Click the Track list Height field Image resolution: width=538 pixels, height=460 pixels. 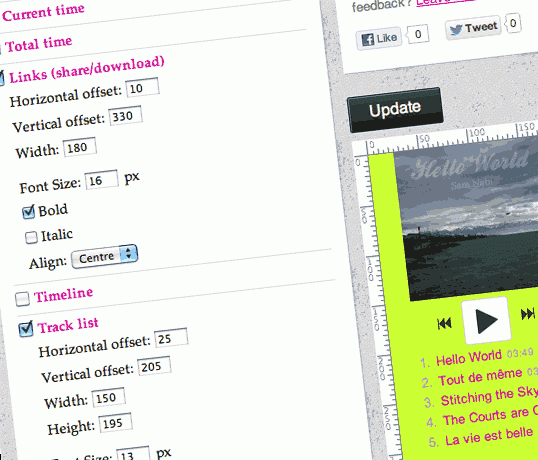tap(116, 423)
